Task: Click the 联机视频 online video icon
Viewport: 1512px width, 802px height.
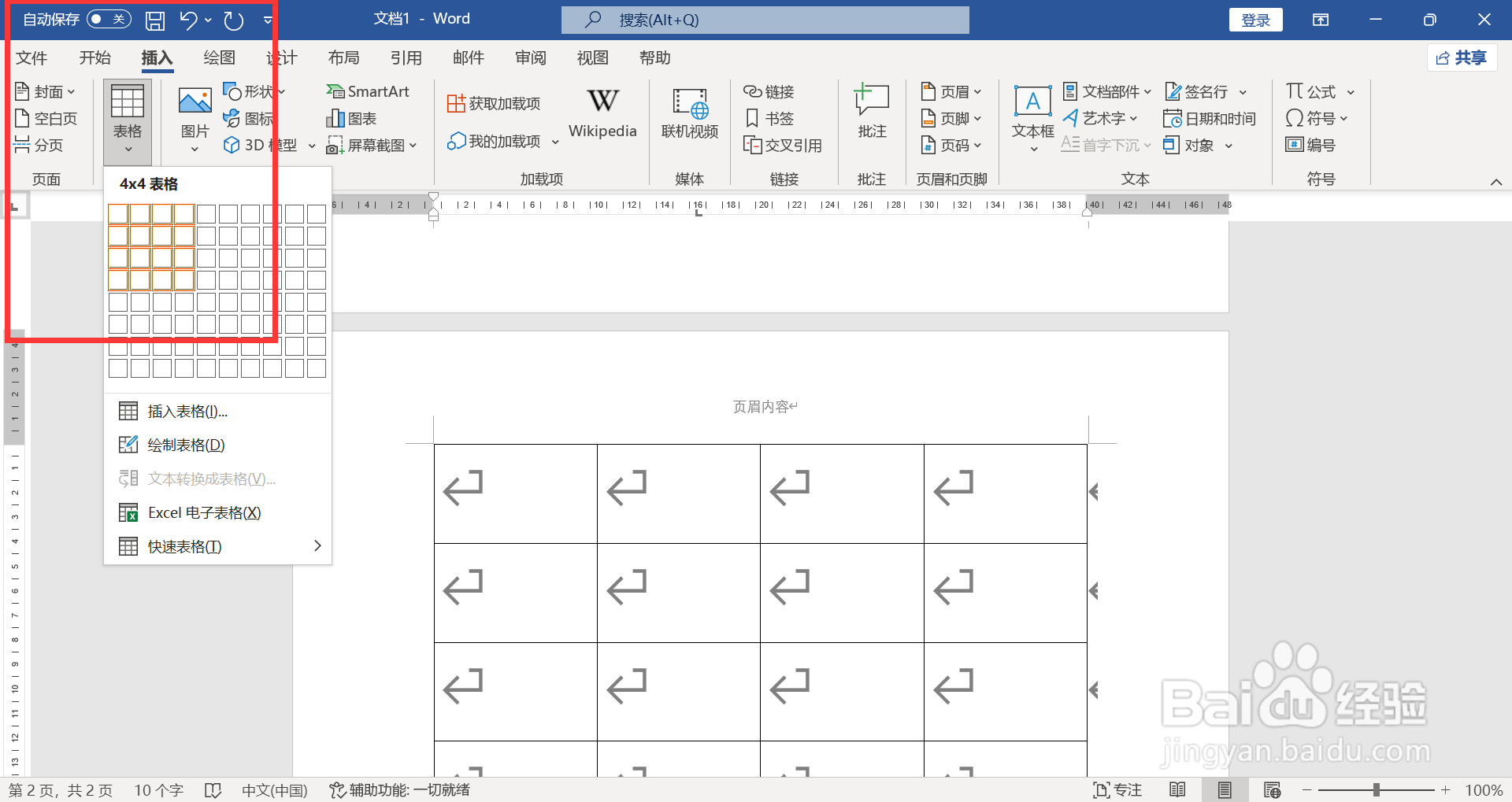Action: [690, 103]
